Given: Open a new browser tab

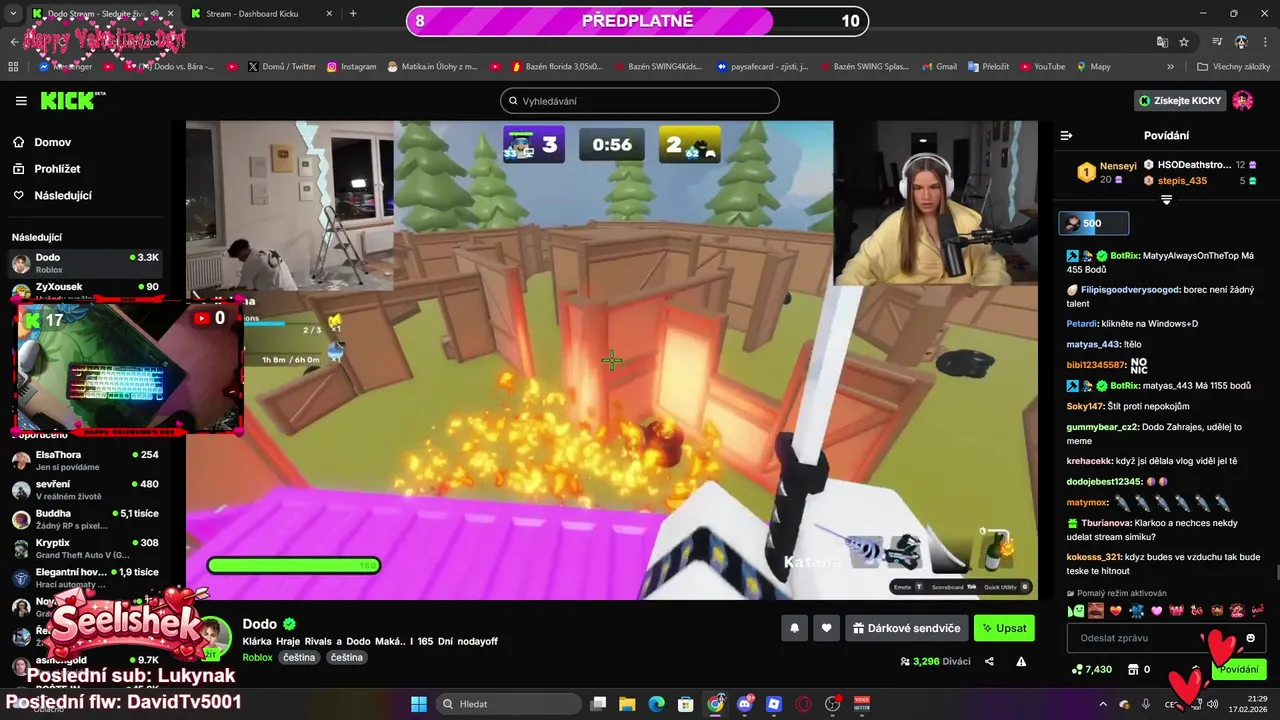Looking at the screenshot, I should click(x=353, y=14).
